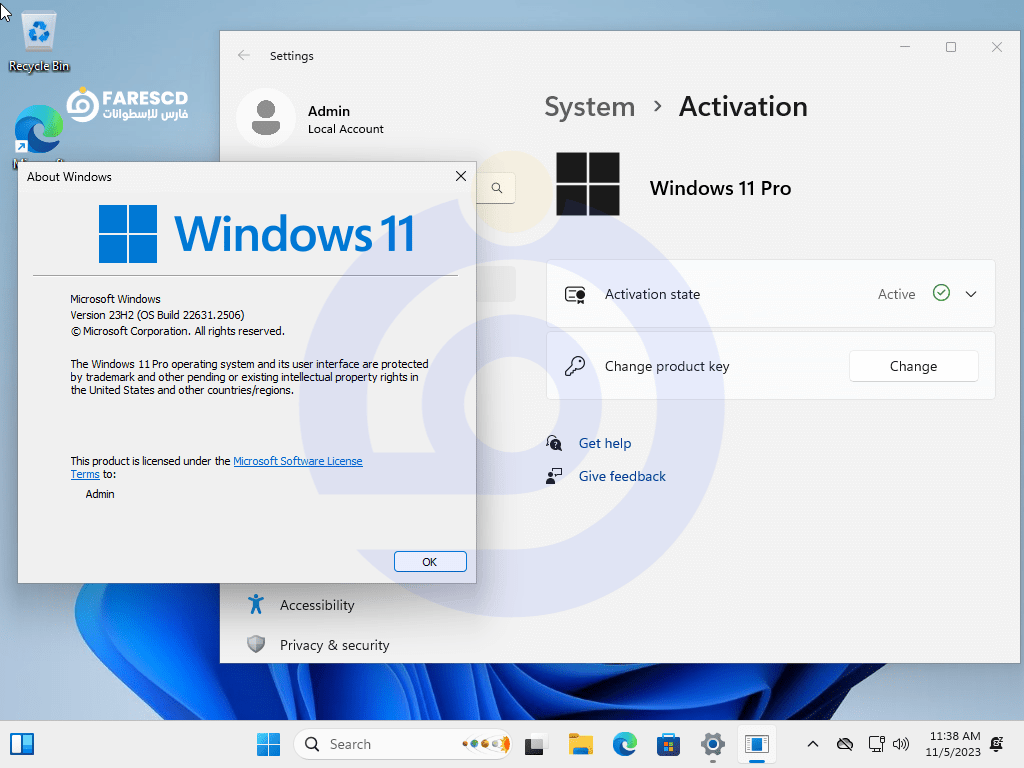The width and height of the screenshot is (1024, 768).
Task: Click System in the breadcrumb
Action: click(x=589, y=107)
